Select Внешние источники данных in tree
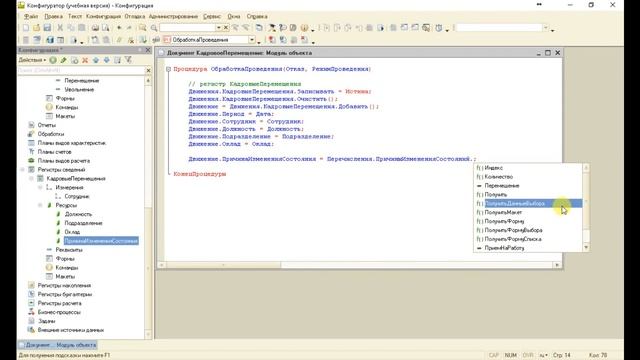The height and width of the screenshot is (360, 640). coord(71,330)
